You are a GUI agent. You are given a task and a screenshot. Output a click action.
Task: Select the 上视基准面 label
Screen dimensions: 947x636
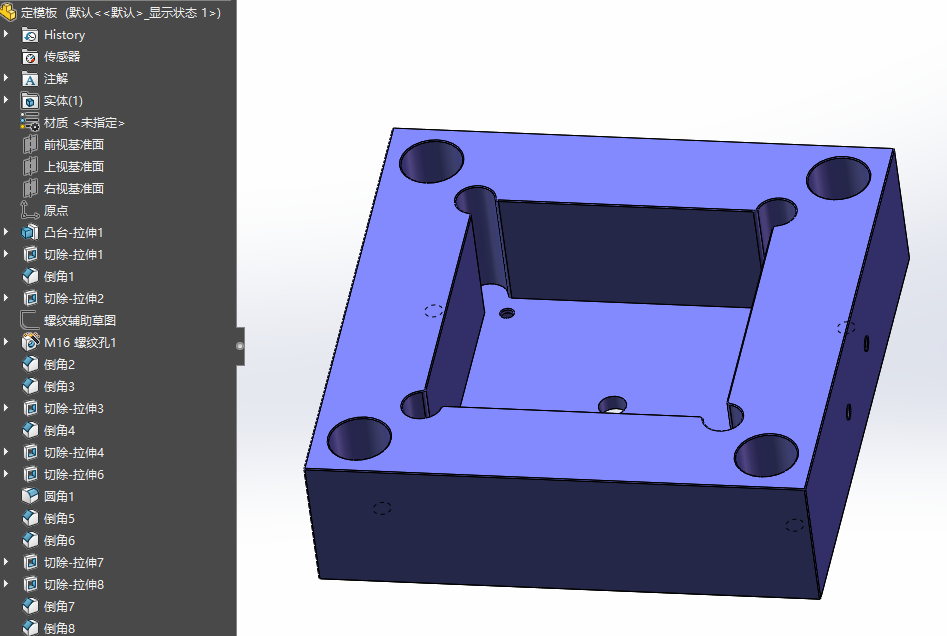point(74,167)
